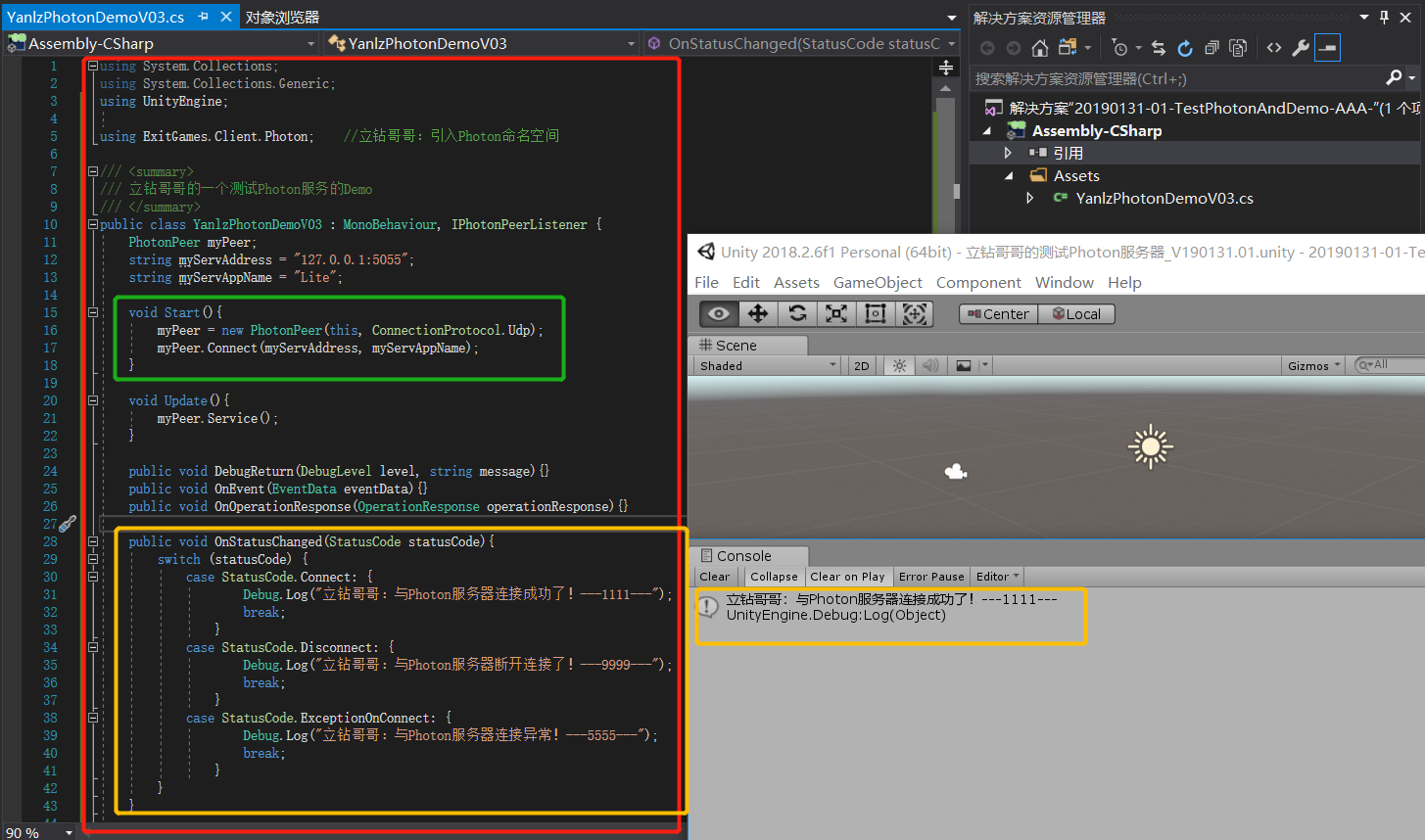Image resolution: width=1425 pixels, height=840 pixels.
Task: Open the Assembly-CSharp project dropdown
Action: pyautogui.click(x=310, y=44)
